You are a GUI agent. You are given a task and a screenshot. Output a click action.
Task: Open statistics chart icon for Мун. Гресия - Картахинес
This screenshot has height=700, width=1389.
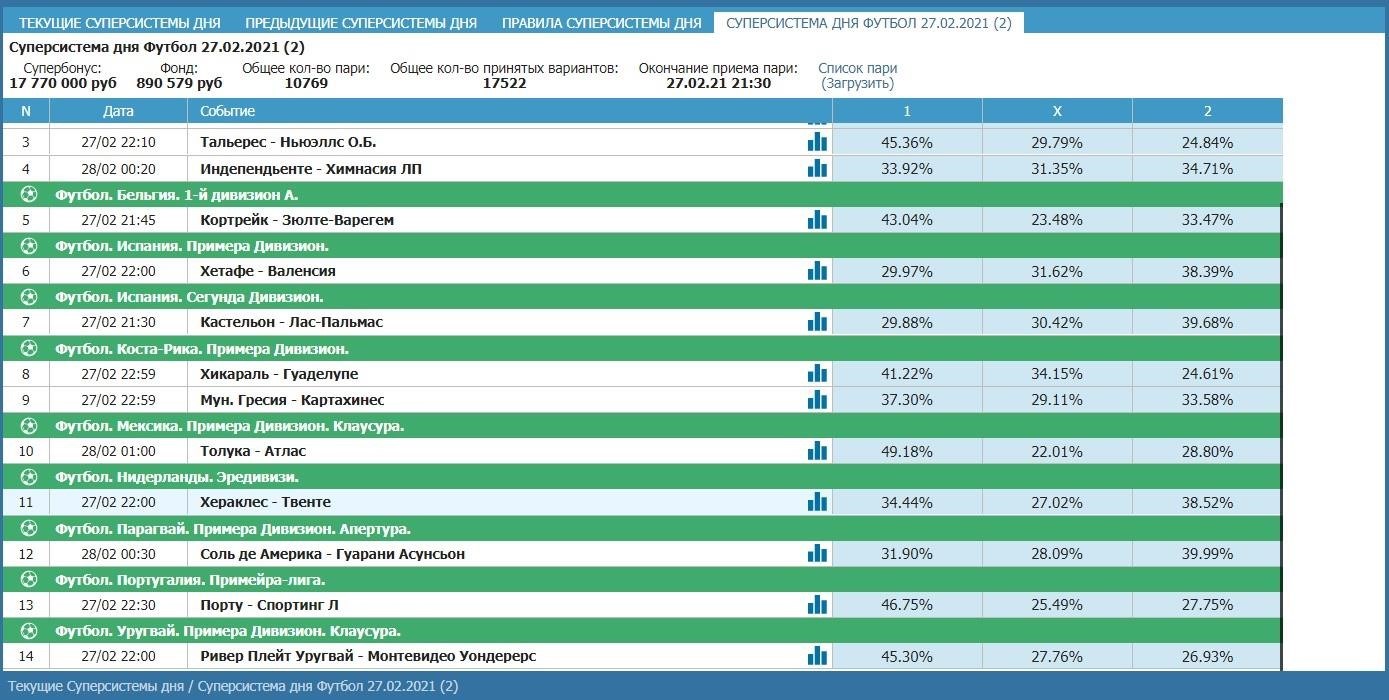point(818,399)
